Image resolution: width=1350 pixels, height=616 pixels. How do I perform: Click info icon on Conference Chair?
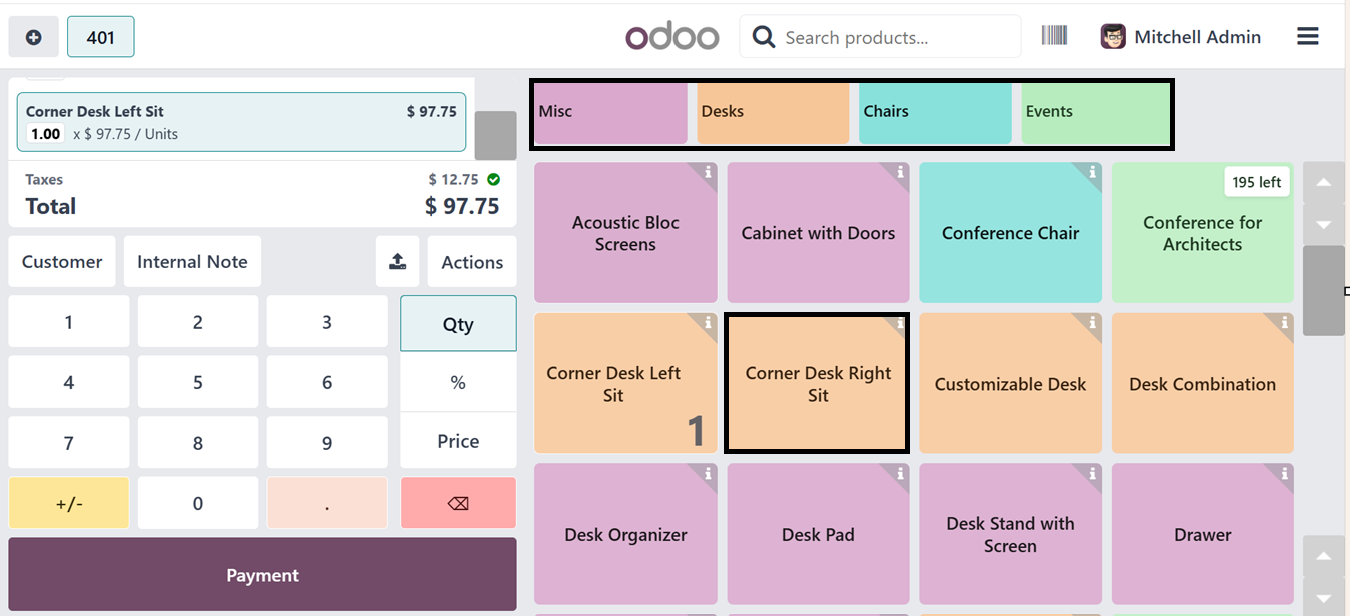pos(1093,172)
